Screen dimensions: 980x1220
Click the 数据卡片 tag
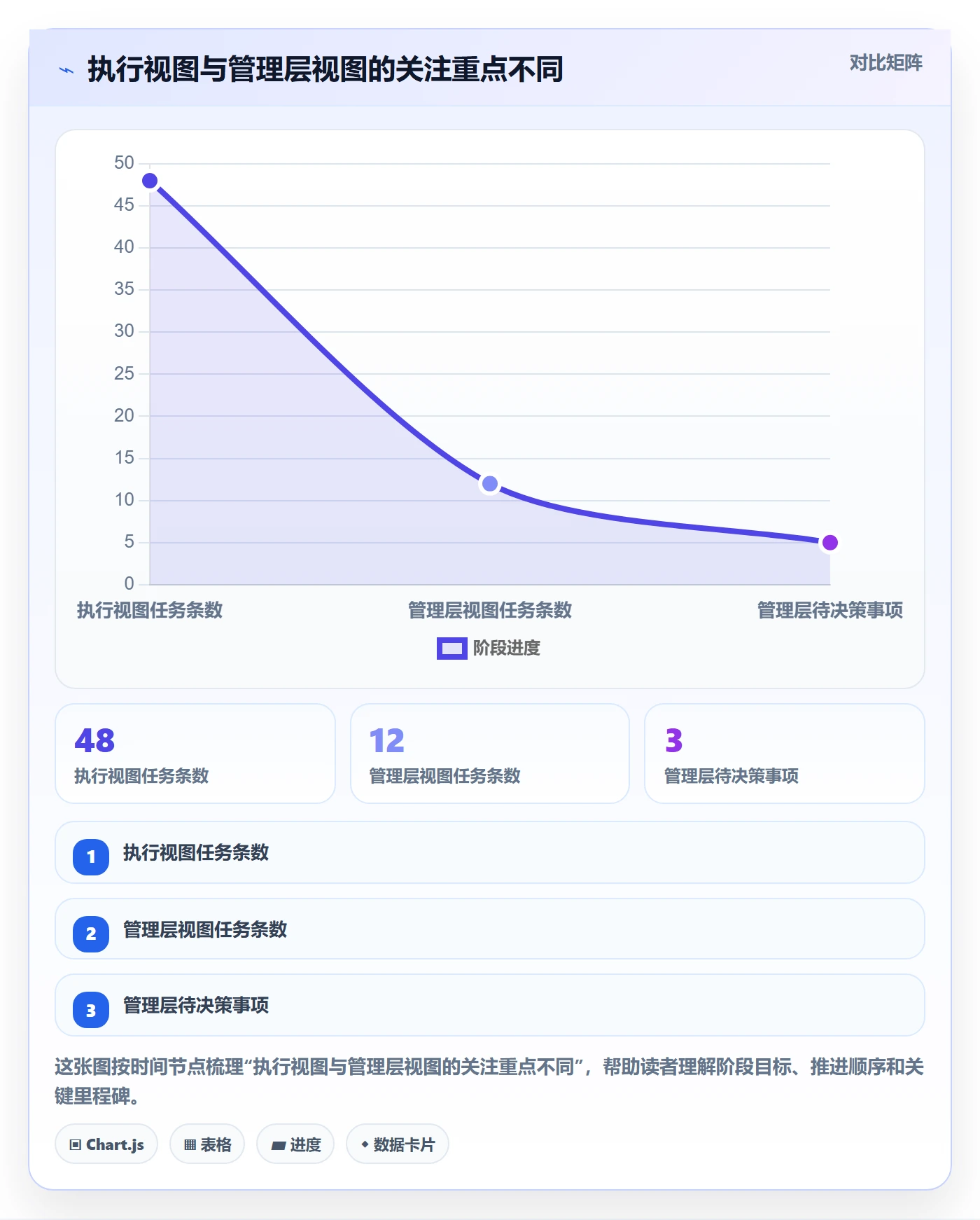coord(398,1144)
